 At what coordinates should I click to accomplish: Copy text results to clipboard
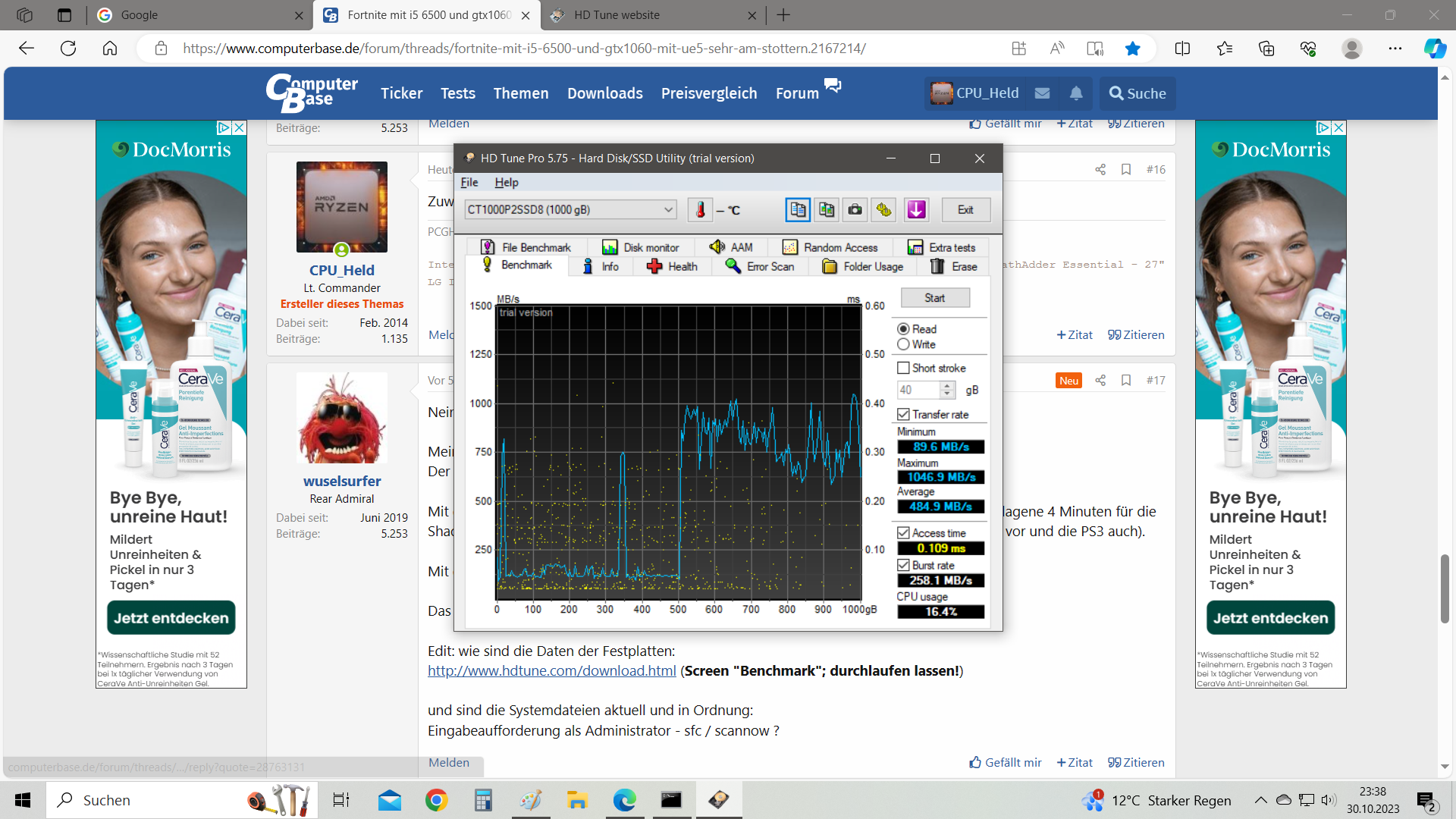coord(798,209)
